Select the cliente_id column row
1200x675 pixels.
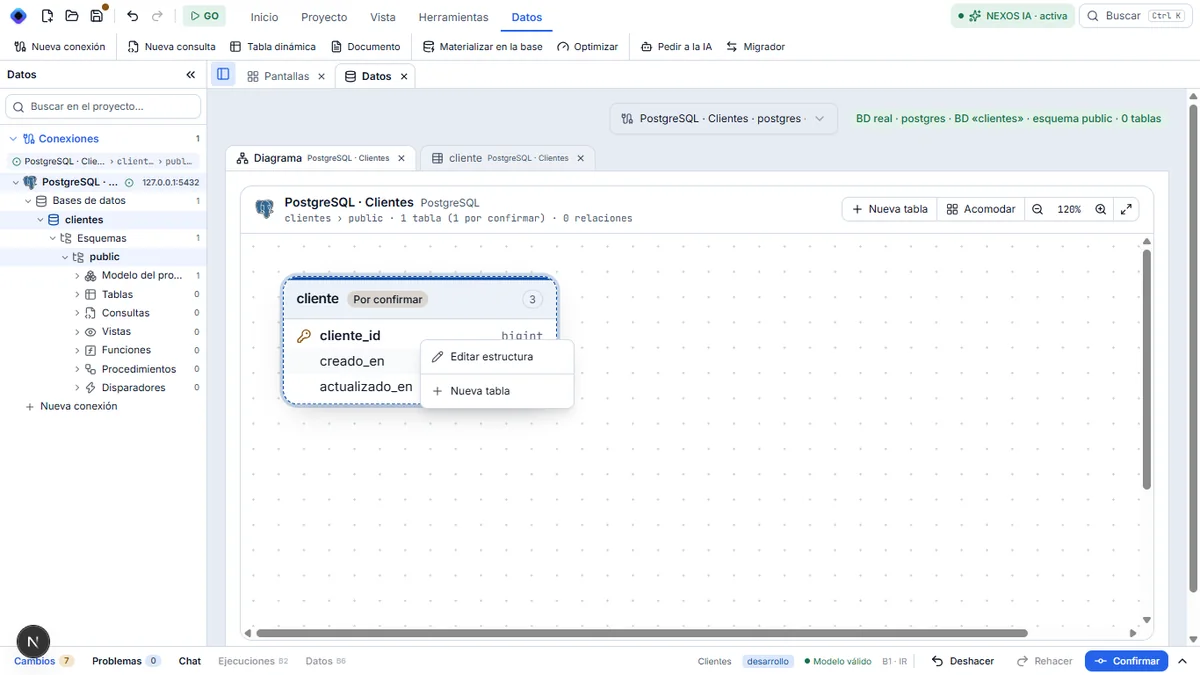coord(420,336)
